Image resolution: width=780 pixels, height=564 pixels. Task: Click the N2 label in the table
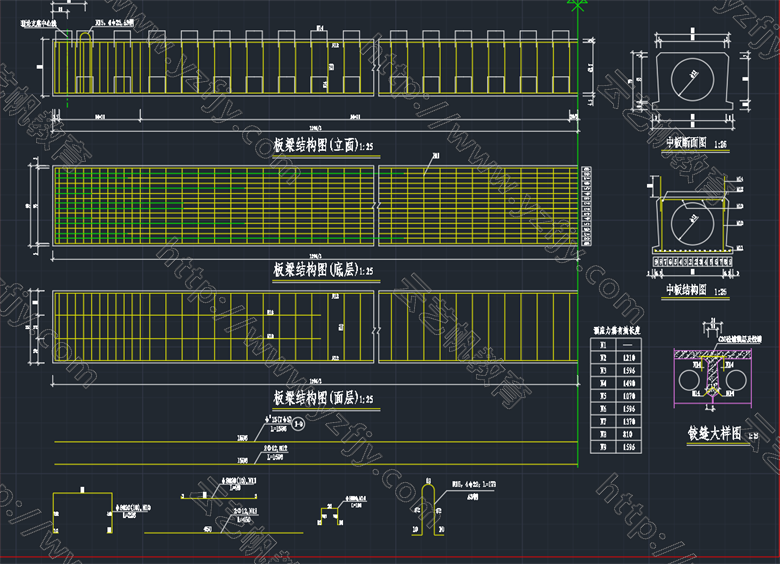pos(603,358)
